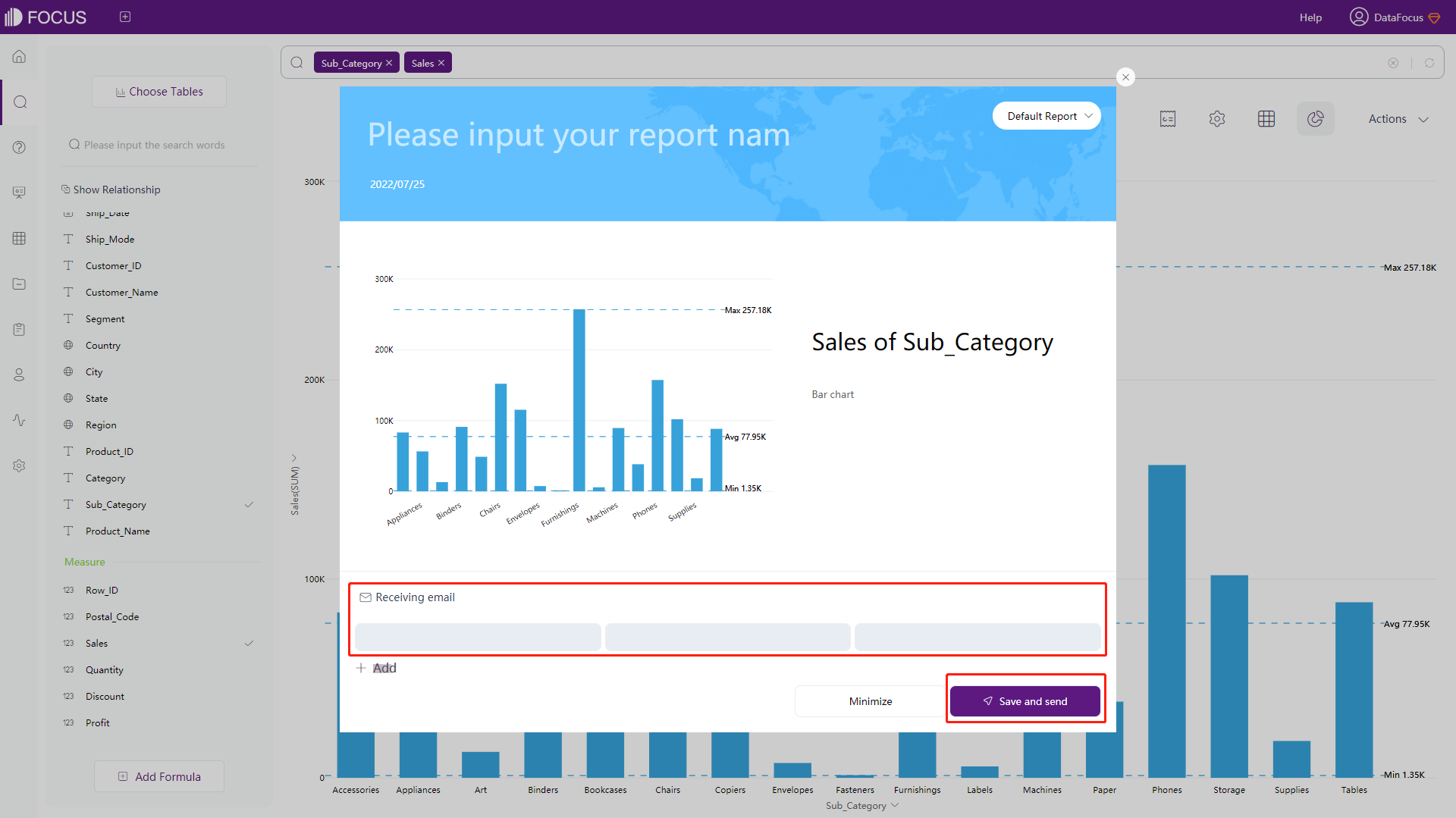Open the Default Report dropdown
This screenshot has height=818, width=1456.
click(1046, 116)
